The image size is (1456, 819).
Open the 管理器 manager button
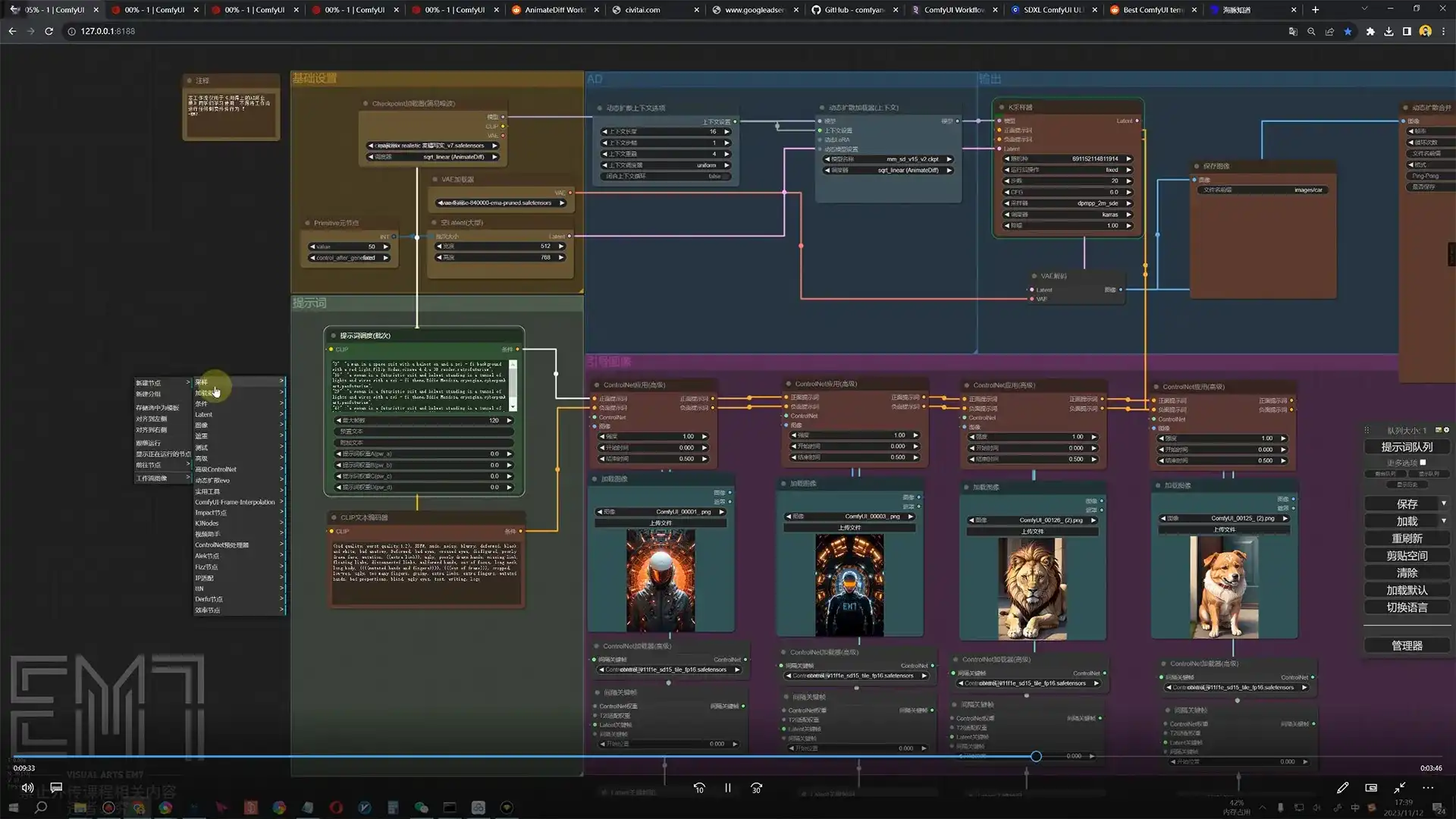point(1407,645)
